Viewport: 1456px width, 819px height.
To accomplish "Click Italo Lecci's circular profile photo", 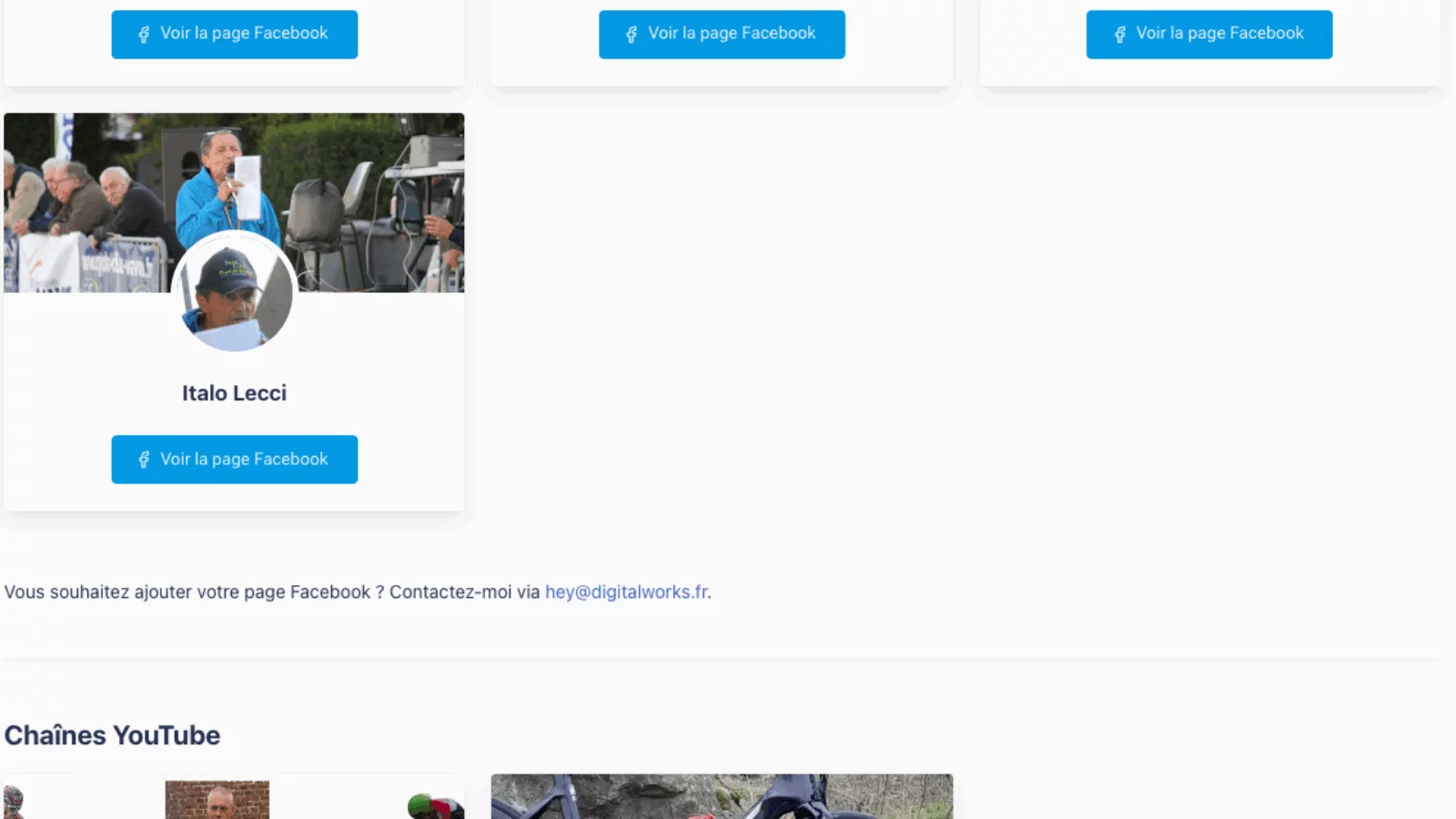I will (234, 293).
